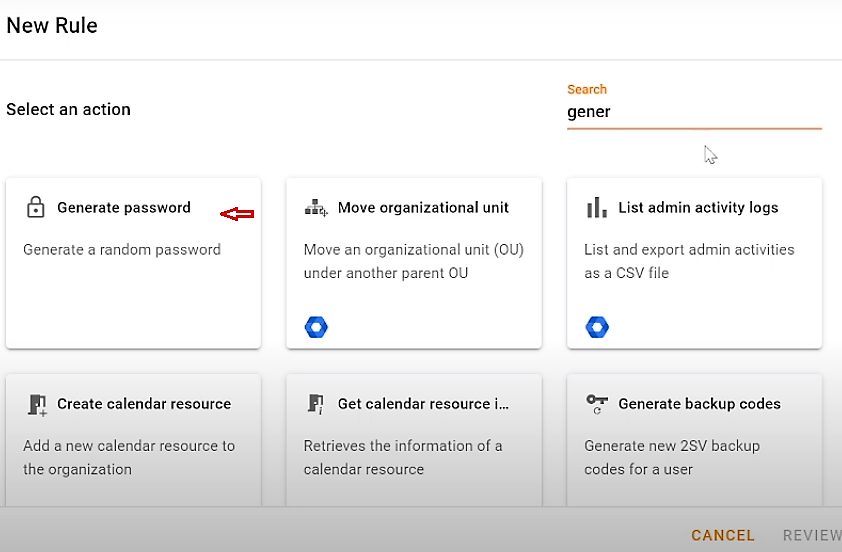Image resolution: width=842 pixels, height=552 pixels.
Task: Click the building info icon on Get calendar resource
Action: (316, 404)
